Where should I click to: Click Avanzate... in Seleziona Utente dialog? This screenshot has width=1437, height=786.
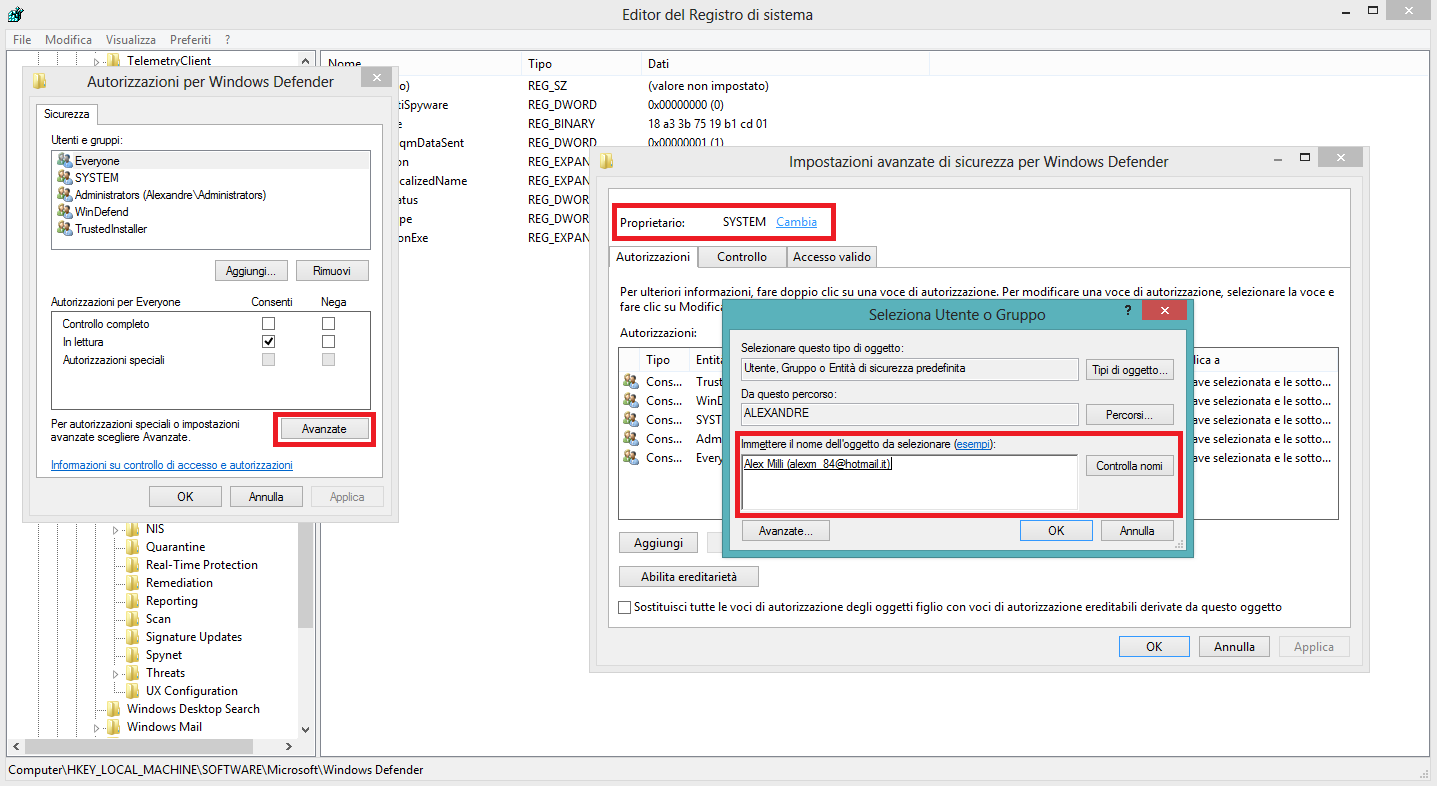click(785, 531)
